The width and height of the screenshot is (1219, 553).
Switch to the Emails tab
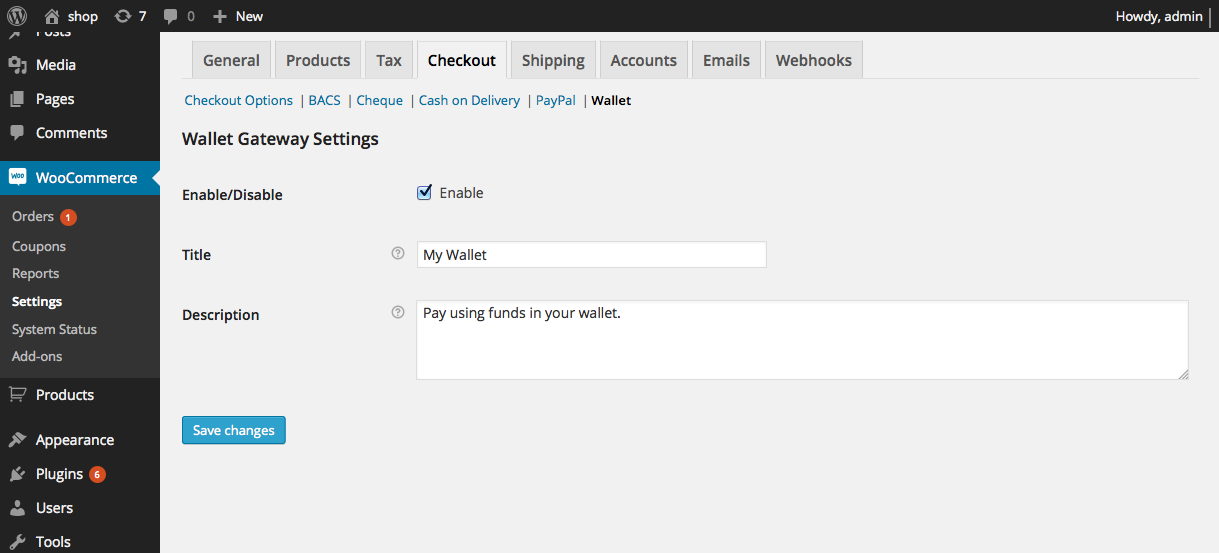726,60
